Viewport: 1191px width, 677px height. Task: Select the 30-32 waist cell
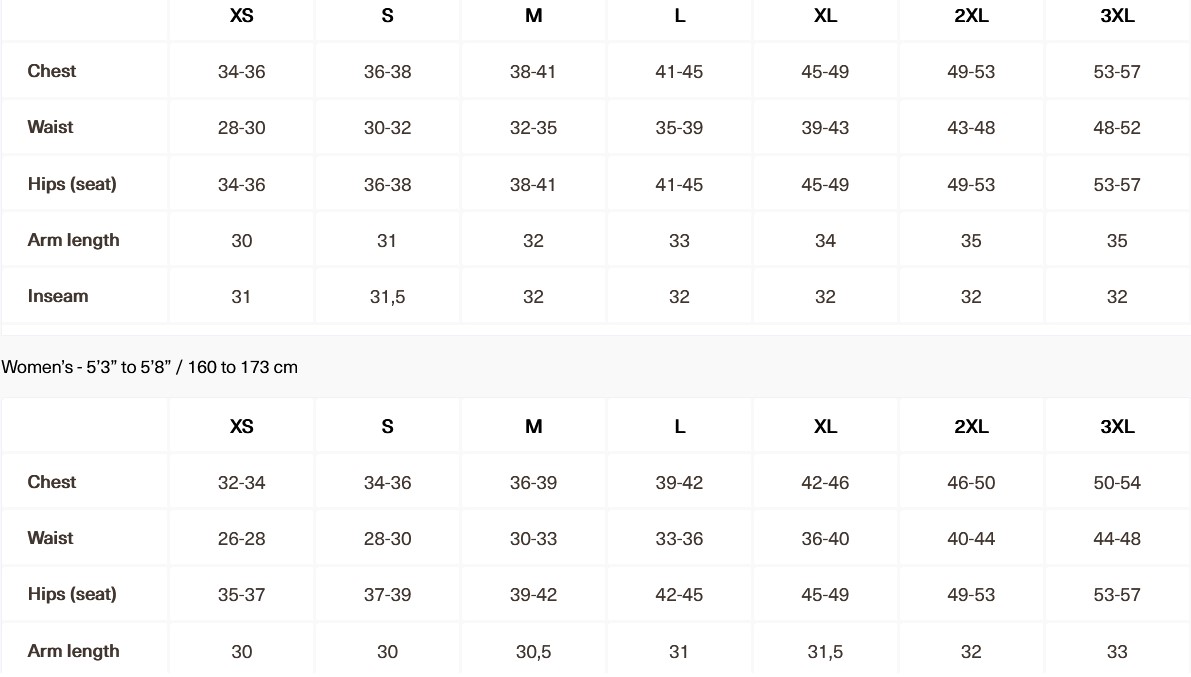[x=387, y=128]
